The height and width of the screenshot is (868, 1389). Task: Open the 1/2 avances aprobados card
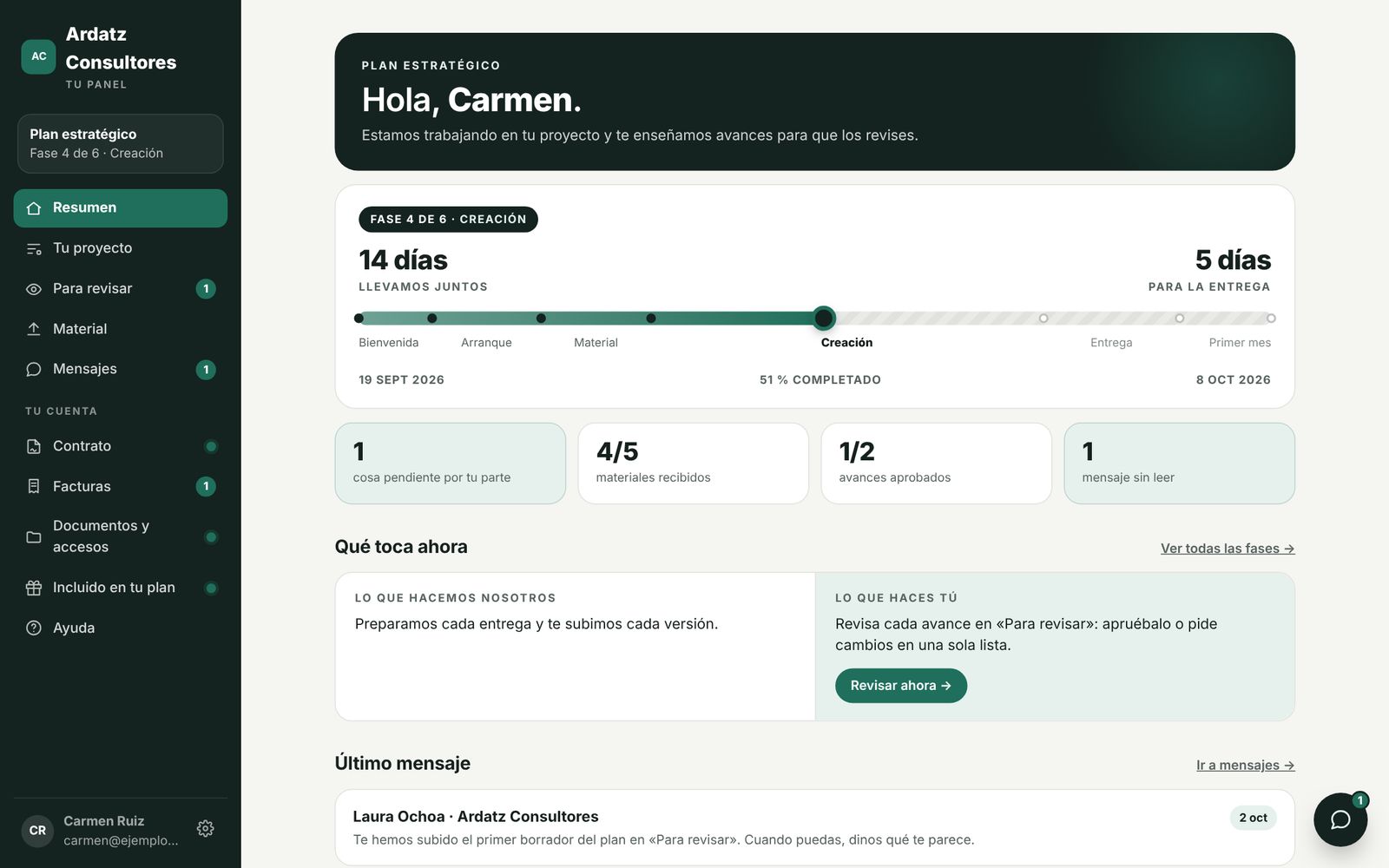point(937,464)
